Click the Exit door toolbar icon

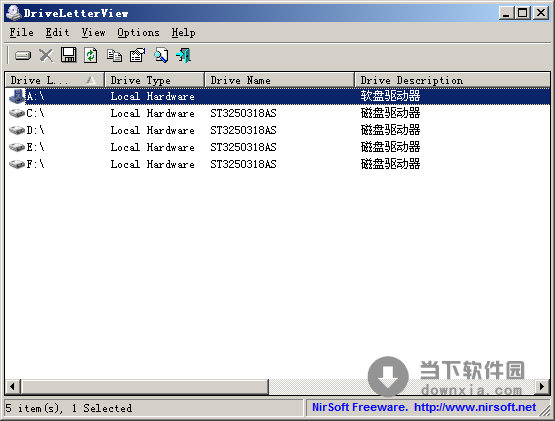click(x=183, y=56)
